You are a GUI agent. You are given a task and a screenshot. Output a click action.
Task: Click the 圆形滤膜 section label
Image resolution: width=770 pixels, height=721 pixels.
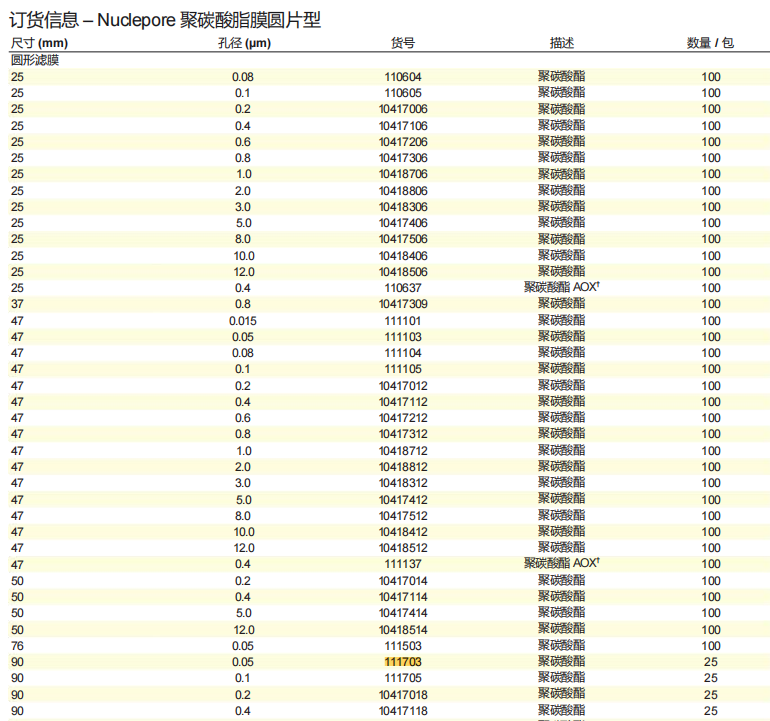(35, 60)
